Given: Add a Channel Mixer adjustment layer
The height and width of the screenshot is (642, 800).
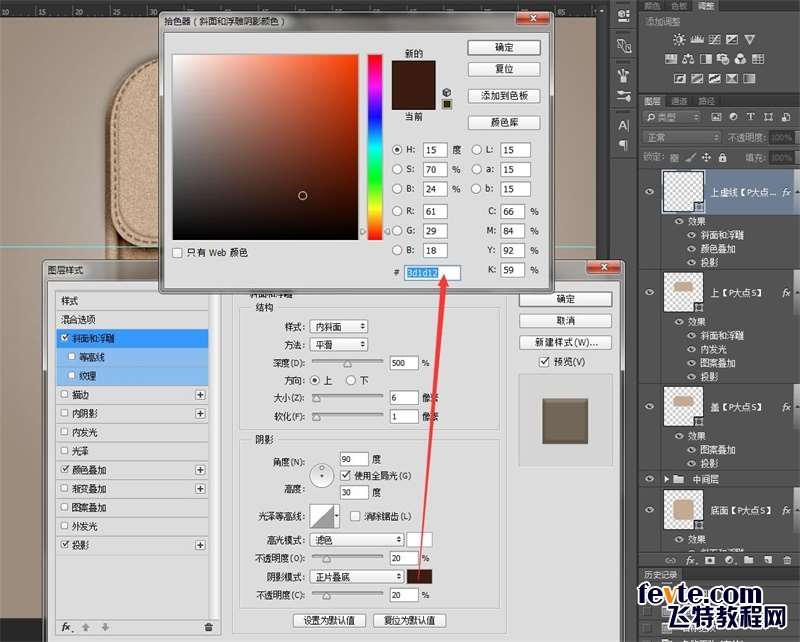Looking at the screenshot, I should pyautogui.click(x=740, y=59).
